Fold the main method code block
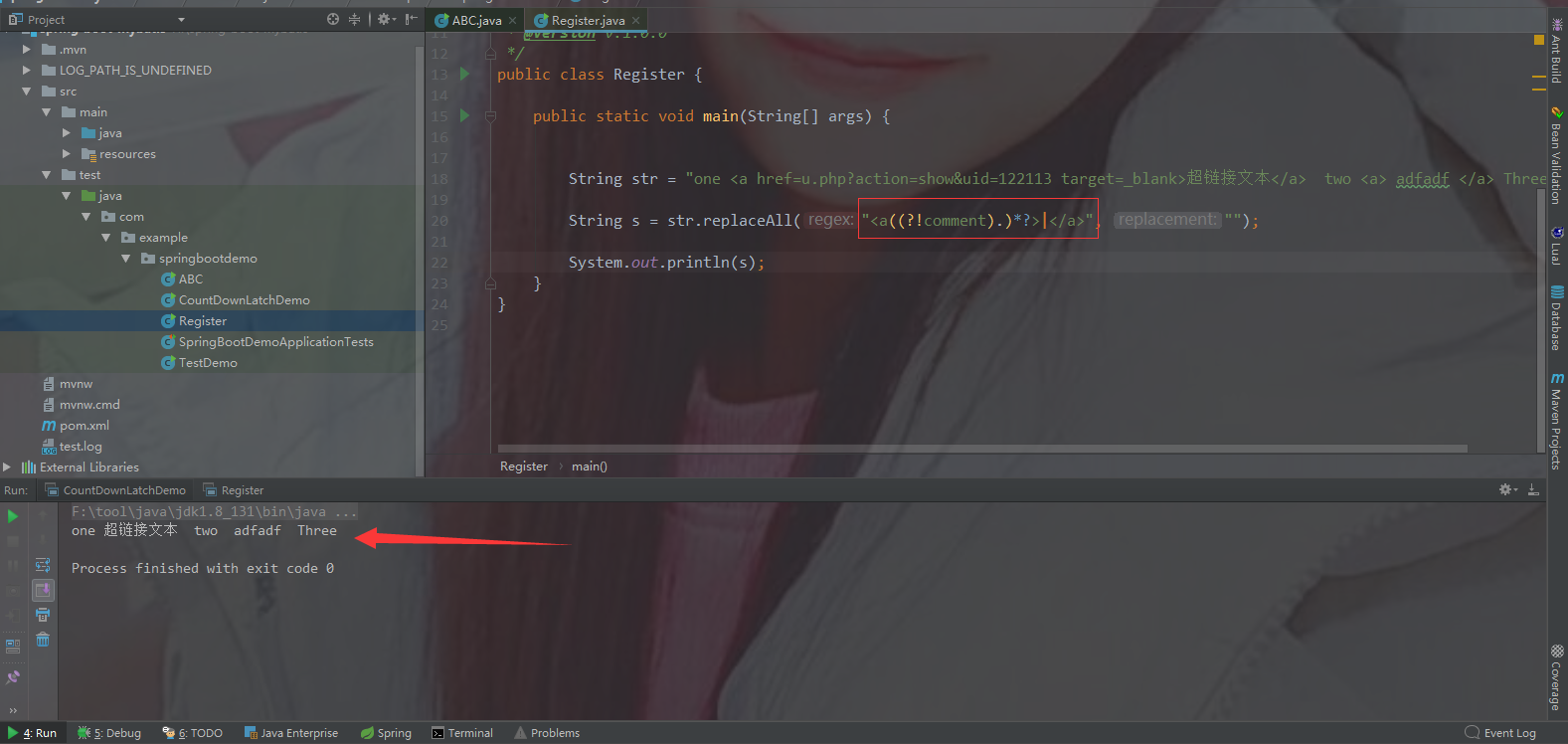1568x744 pixels. [490, 116]
